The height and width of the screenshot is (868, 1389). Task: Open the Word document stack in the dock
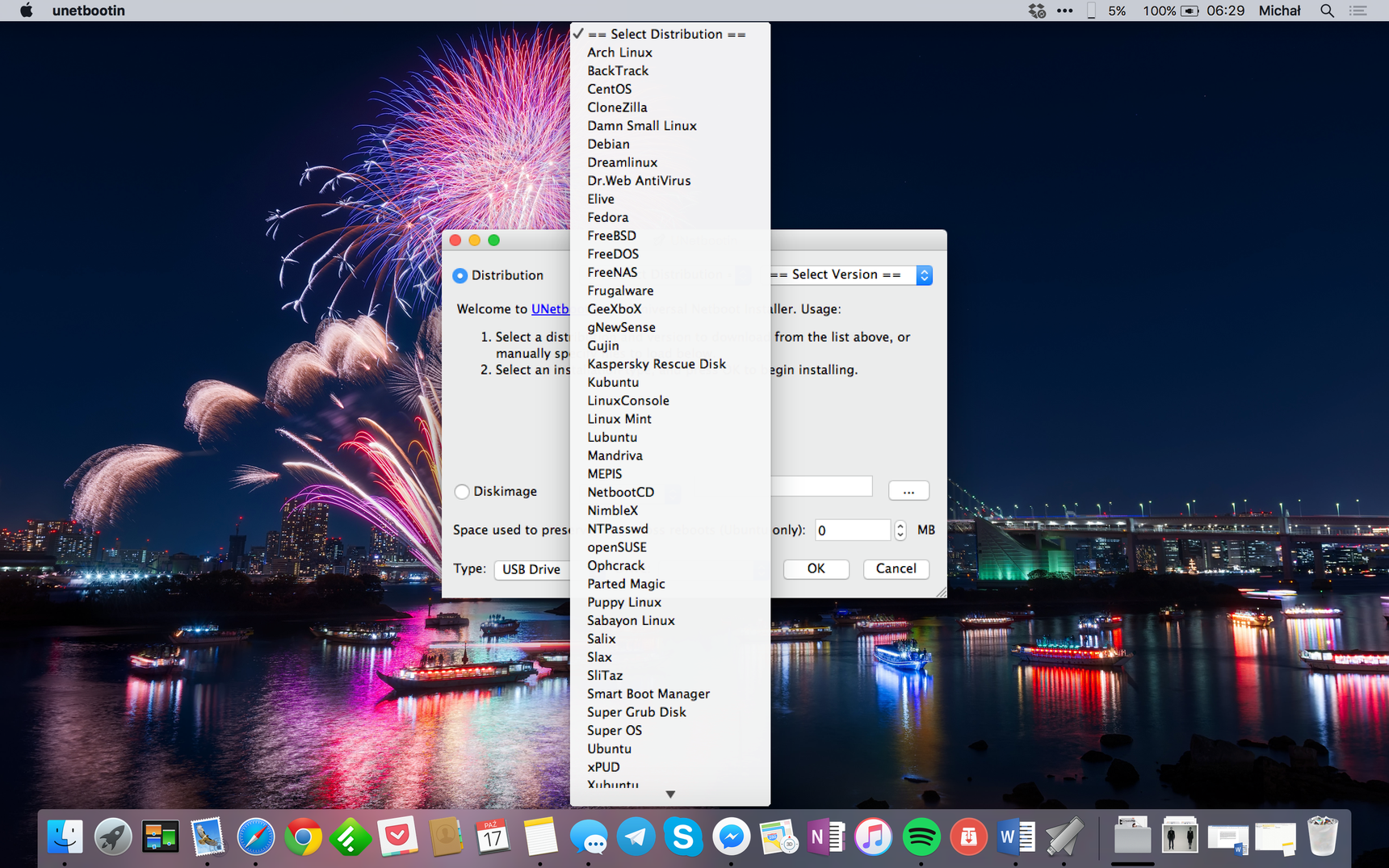coord(1227,838)
